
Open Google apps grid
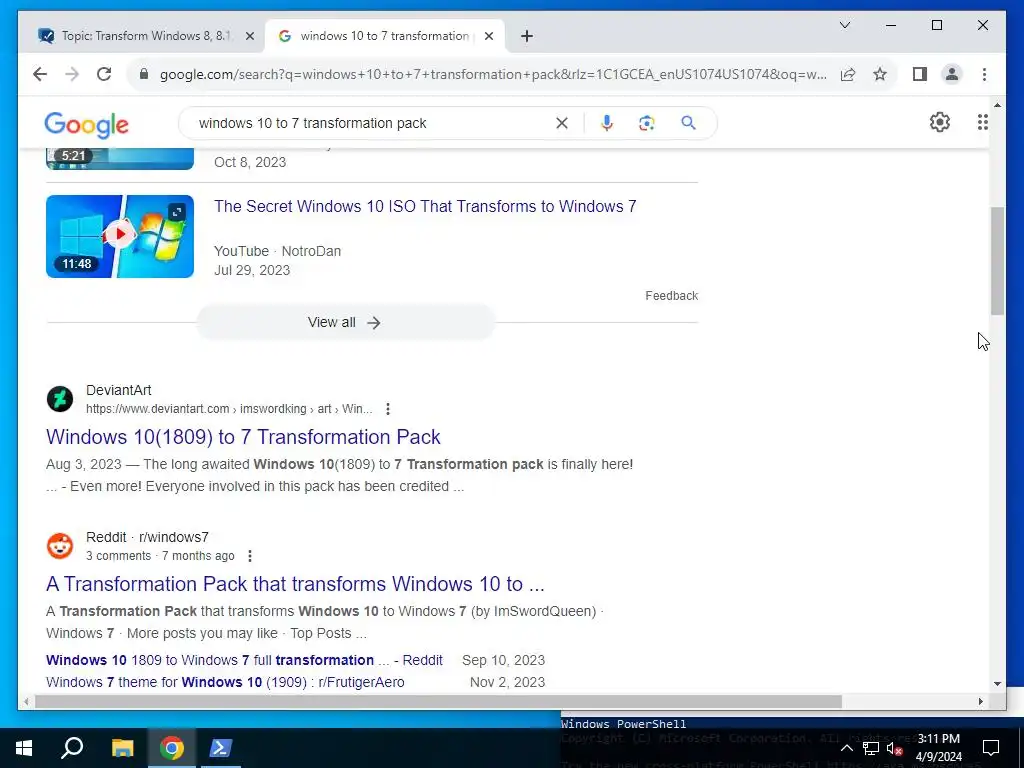tap(982, 122)
